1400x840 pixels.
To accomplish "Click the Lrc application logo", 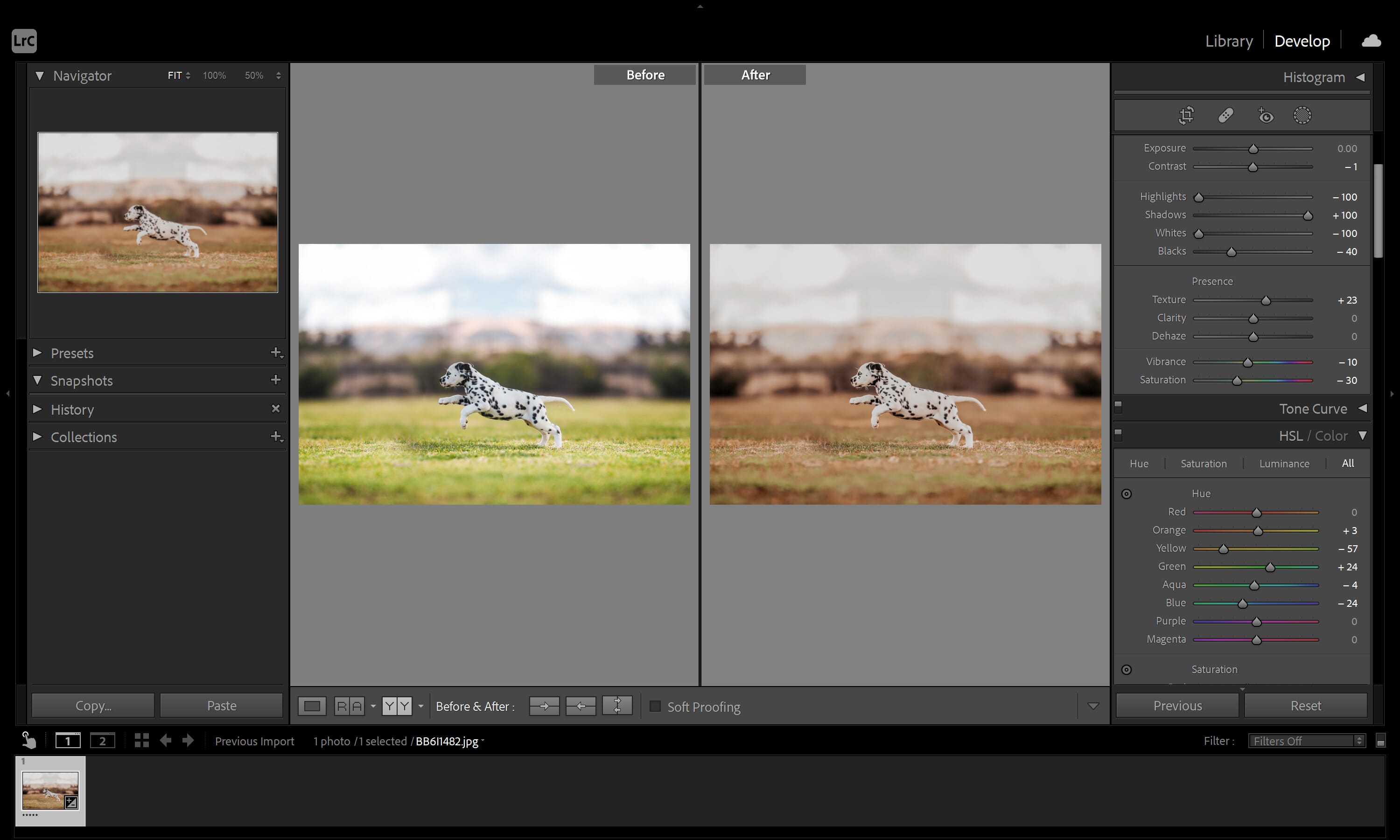I will coord(24,41).
